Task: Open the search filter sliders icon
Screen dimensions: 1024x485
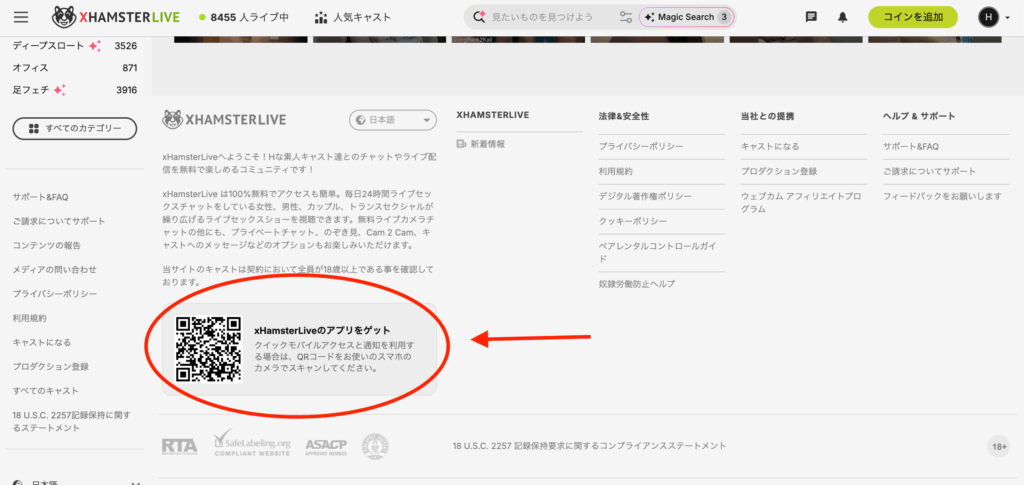Action: point(626,17)
